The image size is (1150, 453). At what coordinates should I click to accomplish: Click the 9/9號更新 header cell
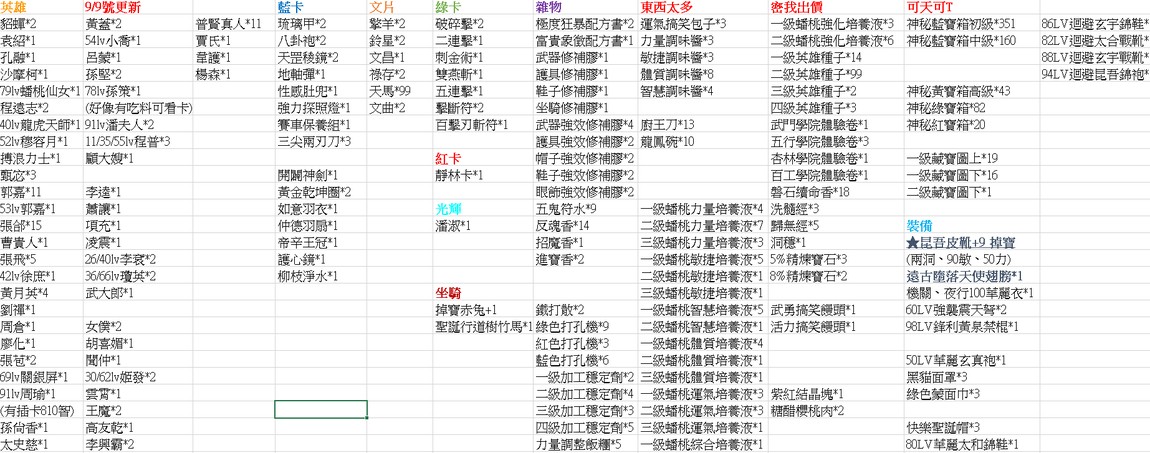point(115,7)
